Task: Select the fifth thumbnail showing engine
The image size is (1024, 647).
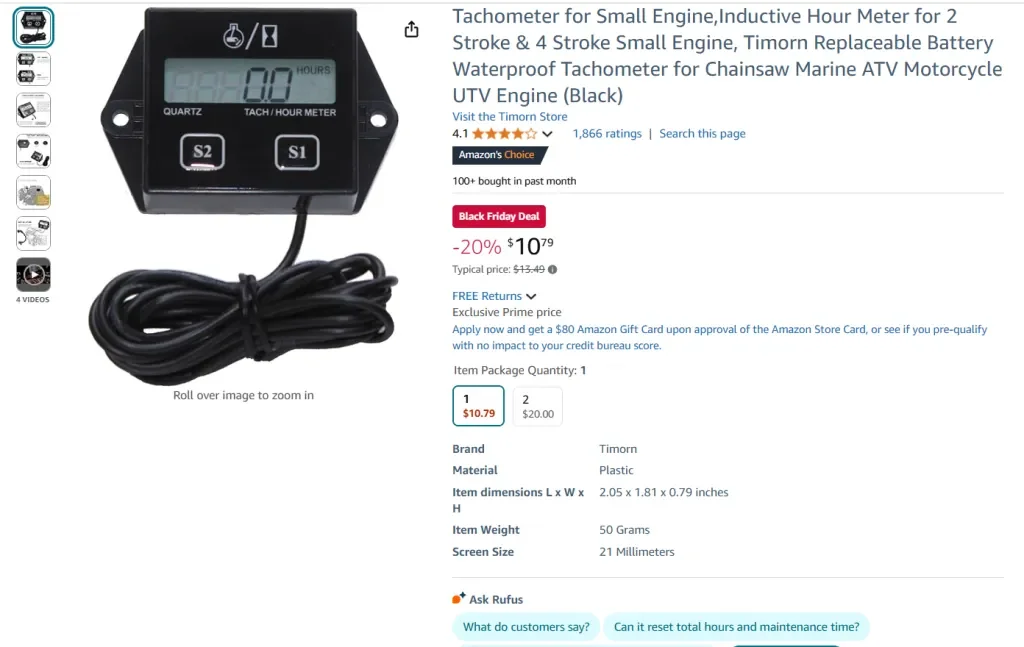Action: (33, 193)
